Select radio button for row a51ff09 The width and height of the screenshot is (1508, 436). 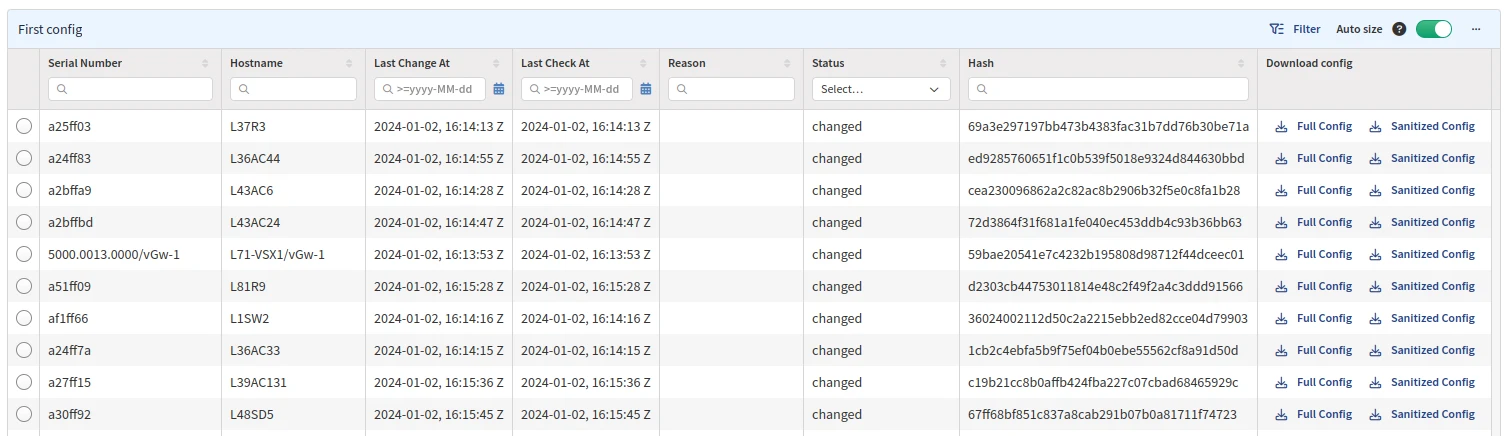25,286
